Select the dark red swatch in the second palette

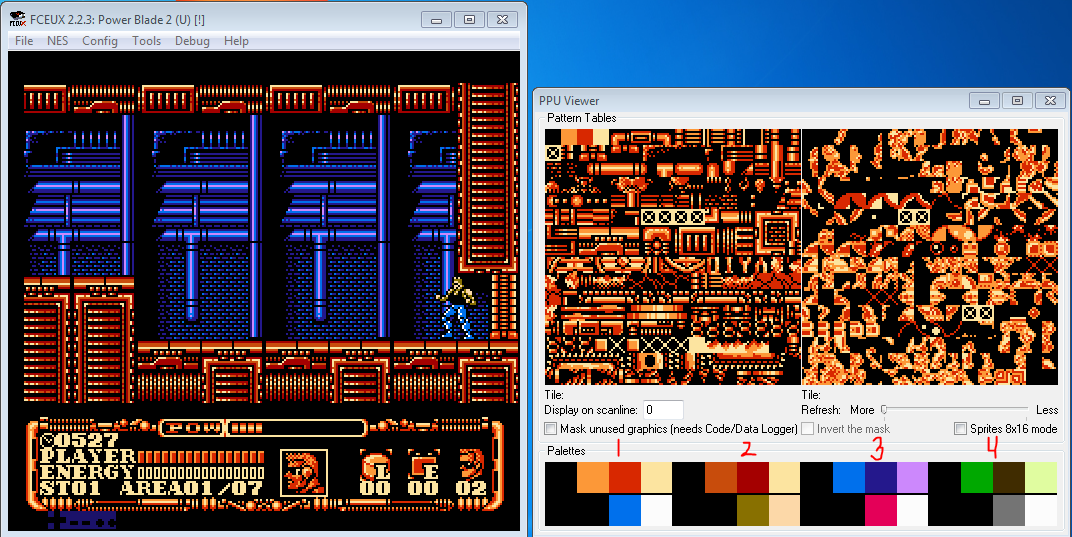pyautogui.click(x=753, y=477)
